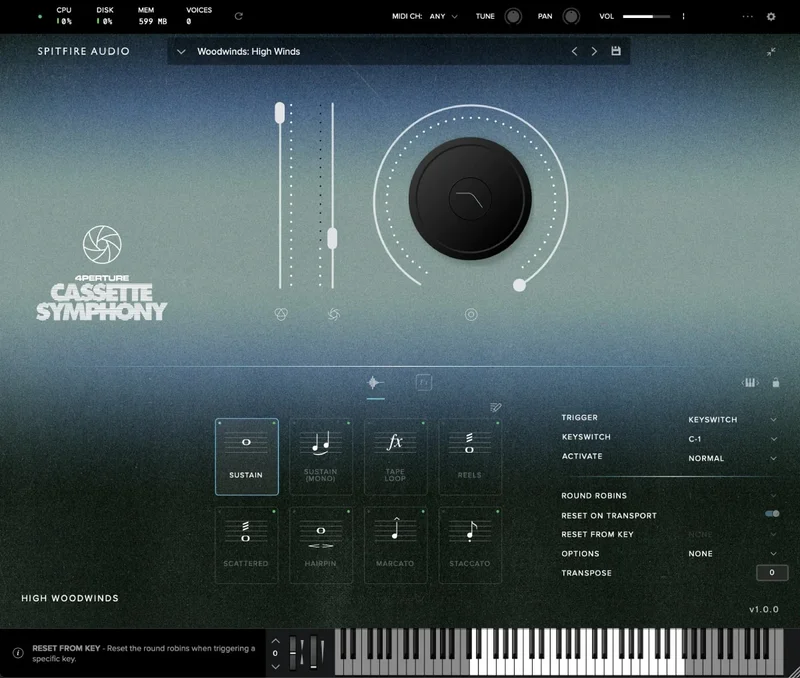This screenshot has width=800, height=678.
Task: Click the TUNE knob in the top bar
Action: [x=513, y=16]
